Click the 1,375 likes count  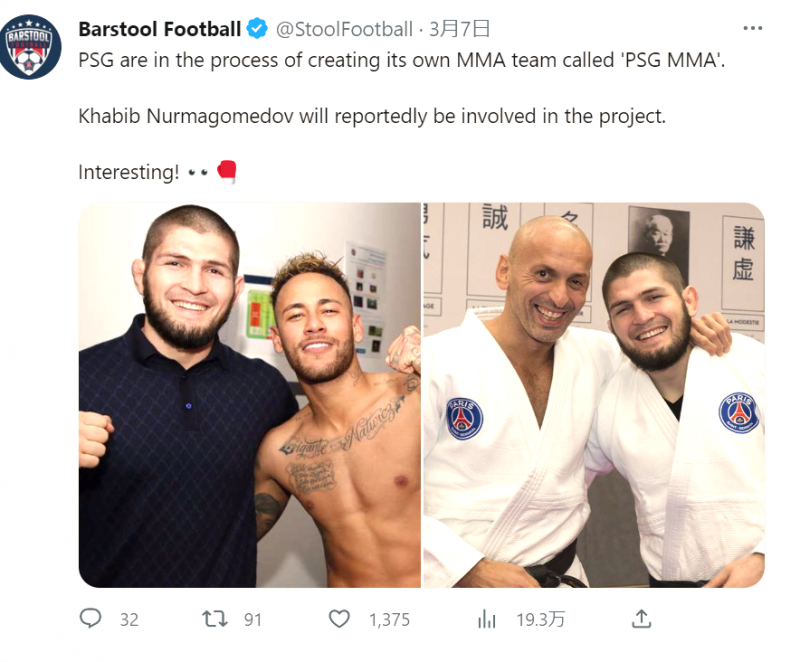coord(389,620)
